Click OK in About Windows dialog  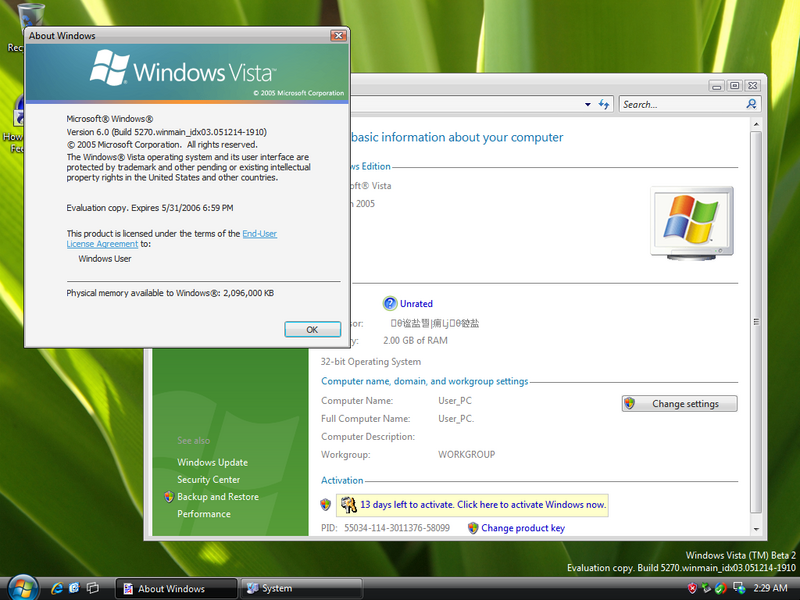[x=312, y=330]
